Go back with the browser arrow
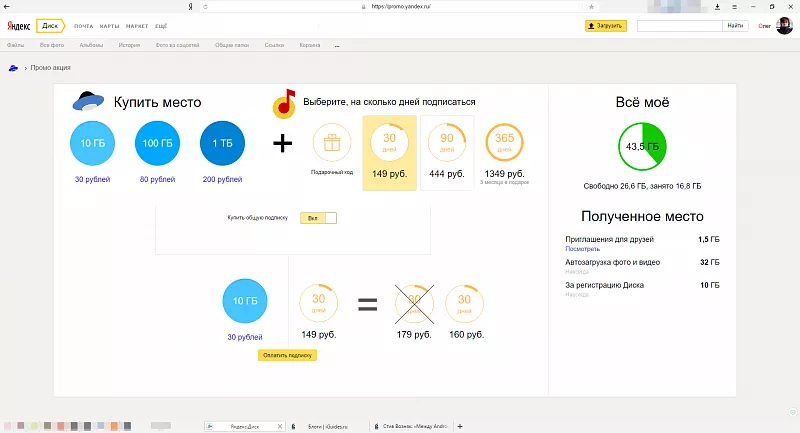Image resolution: width=800 pixels, height=433 pixels. pos(7,7)
